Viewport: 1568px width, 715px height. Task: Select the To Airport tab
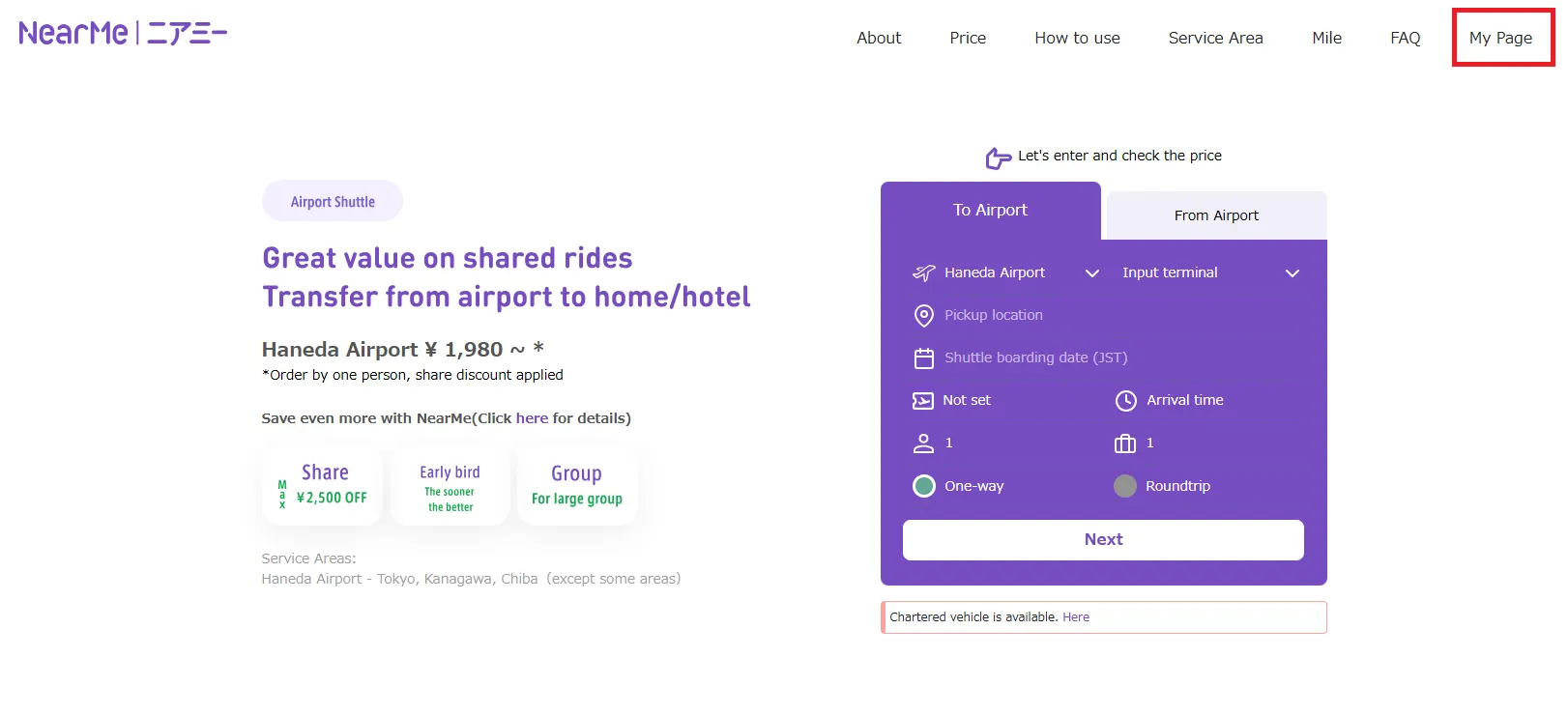[x=990, y=211]
